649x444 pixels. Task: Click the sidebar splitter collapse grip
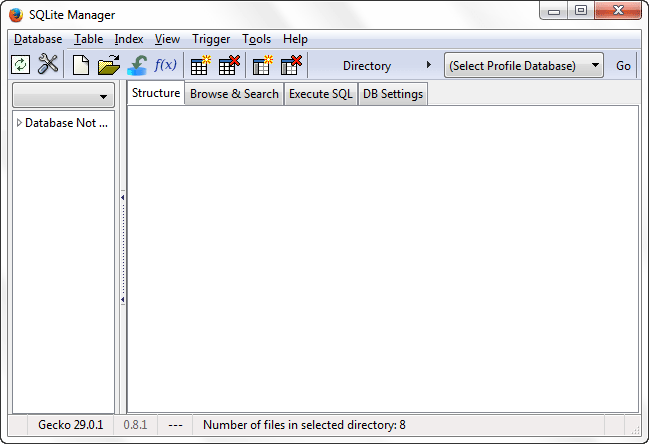(123, 248)
